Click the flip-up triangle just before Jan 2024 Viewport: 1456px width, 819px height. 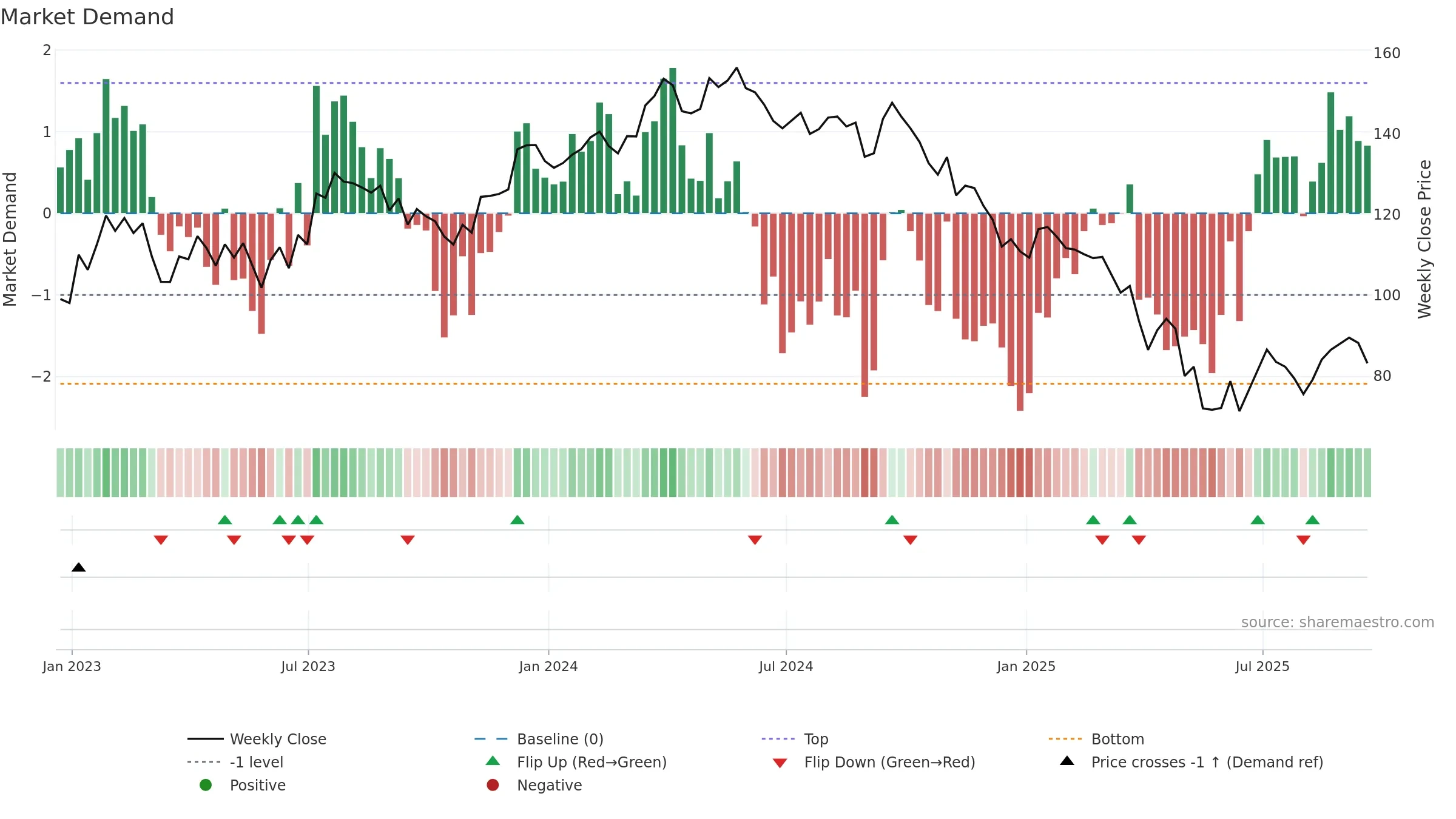pyautogui.click(x=517, y=520)
